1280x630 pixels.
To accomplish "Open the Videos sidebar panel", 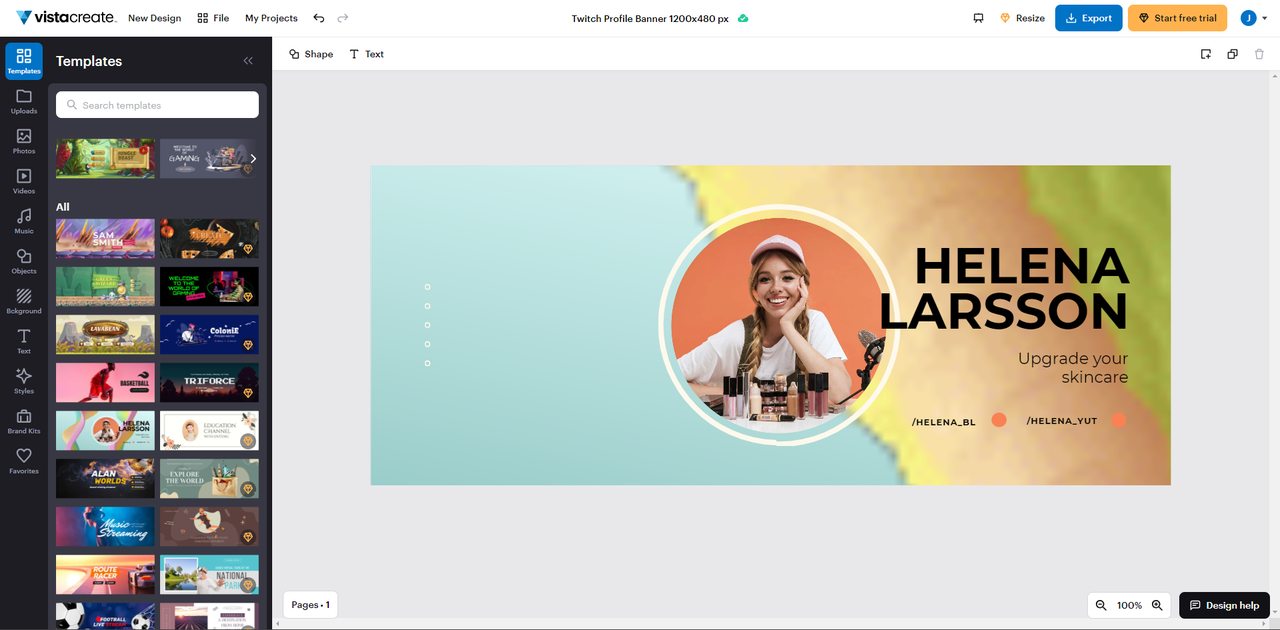I will coord(24,181).
